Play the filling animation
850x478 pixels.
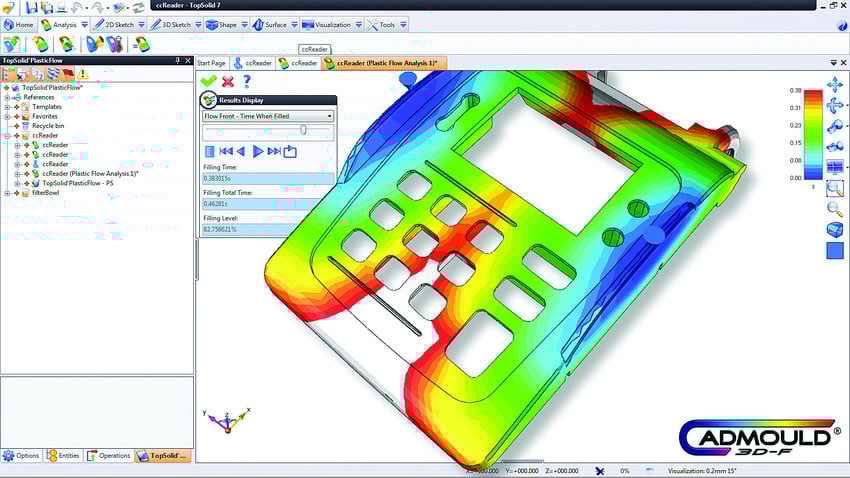[258, 152]
